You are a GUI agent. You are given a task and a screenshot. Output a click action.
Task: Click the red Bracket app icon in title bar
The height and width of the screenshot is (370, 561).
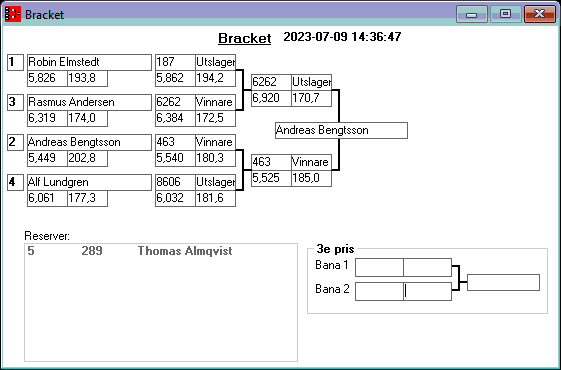tap(13, 14)
